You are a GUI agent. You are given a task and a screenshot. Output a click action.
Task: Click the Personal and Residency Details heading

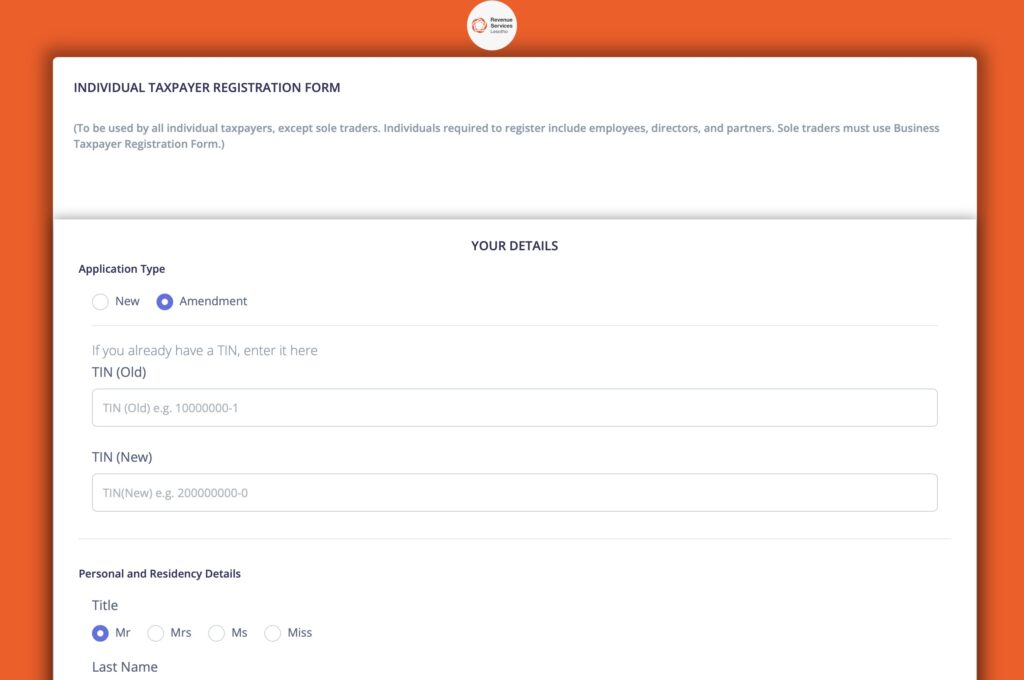(159, 574)
